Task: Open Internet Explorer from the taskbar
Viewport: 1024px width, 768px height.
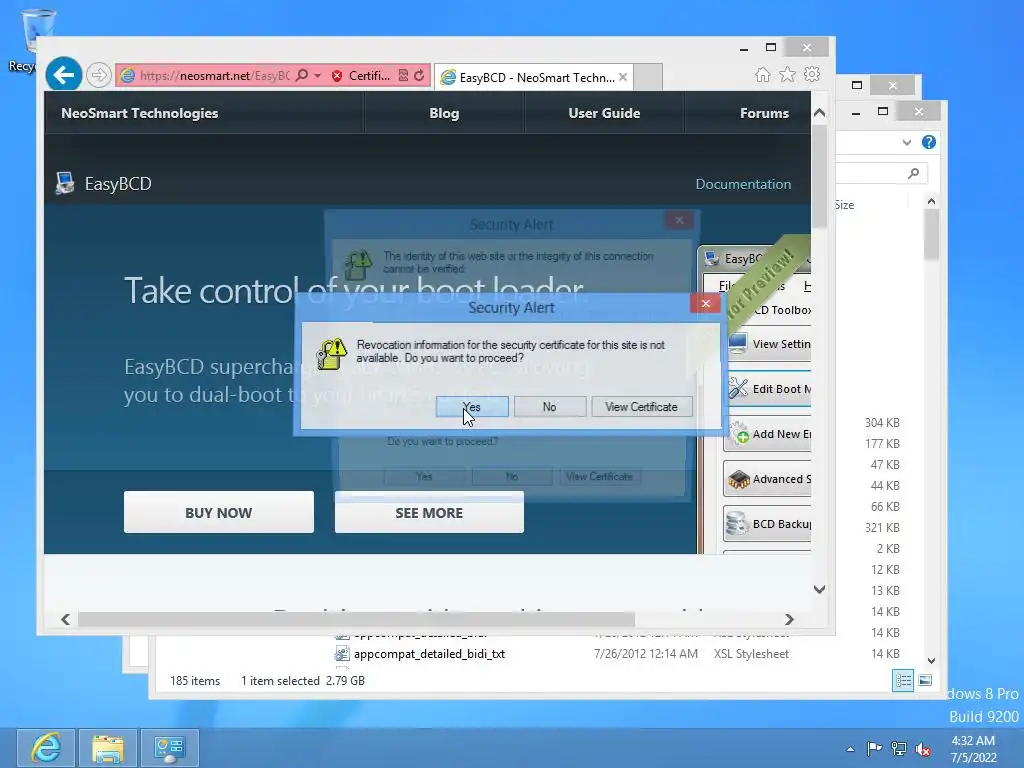Action: [x=46, y=748]
